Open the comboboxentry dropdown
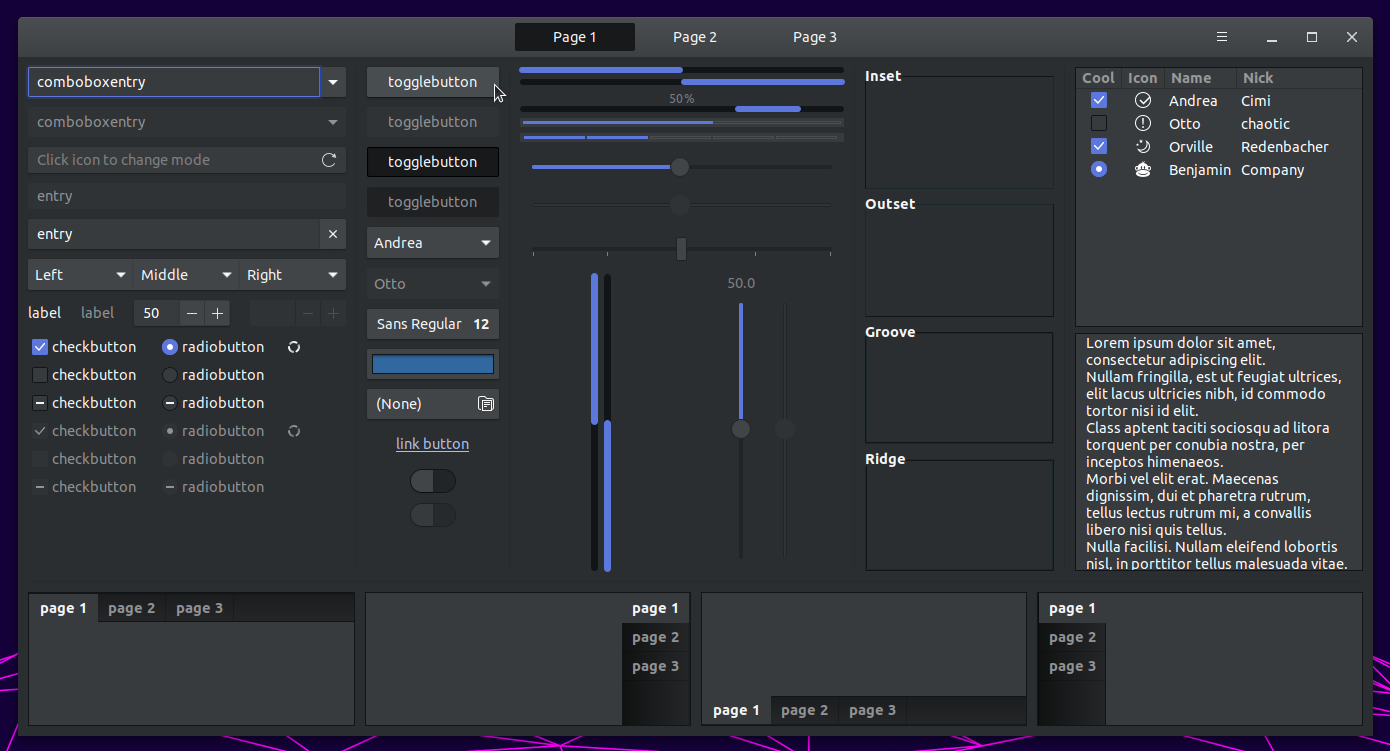This screenshot has width=1390, height=751. tap(333, 81)
